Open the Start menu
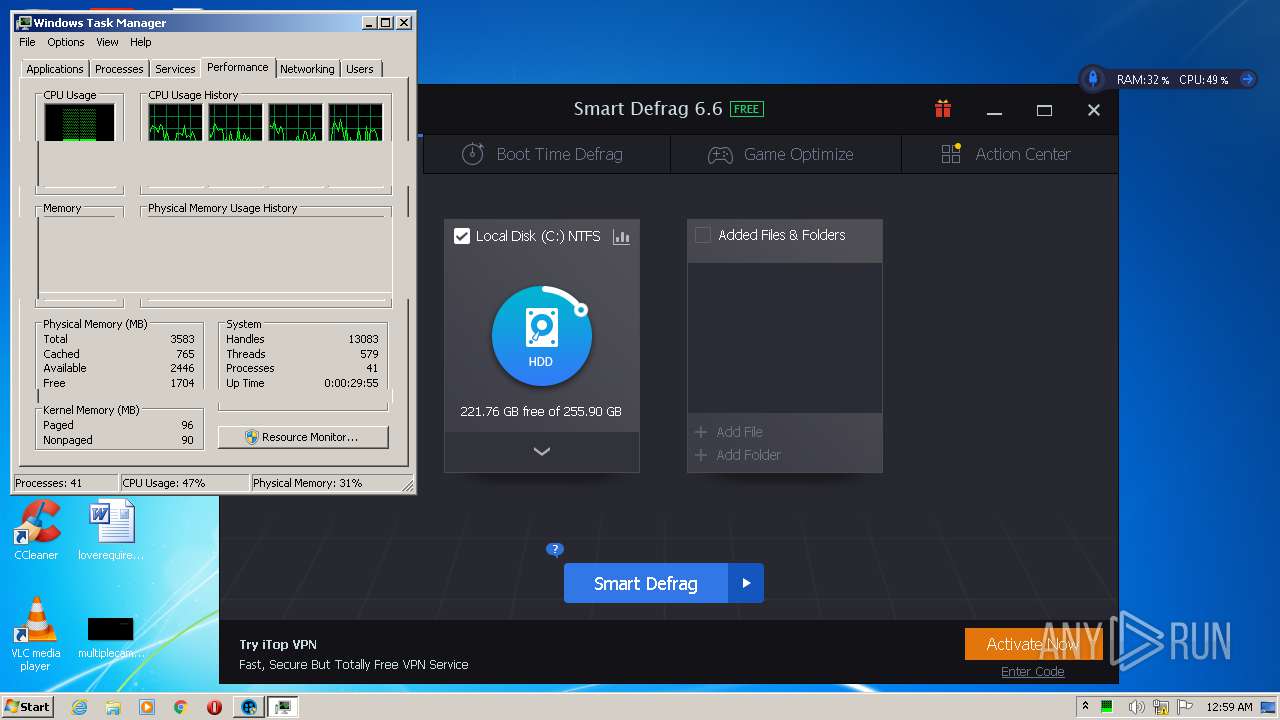 pyautogui.click(x=27, y=707)
